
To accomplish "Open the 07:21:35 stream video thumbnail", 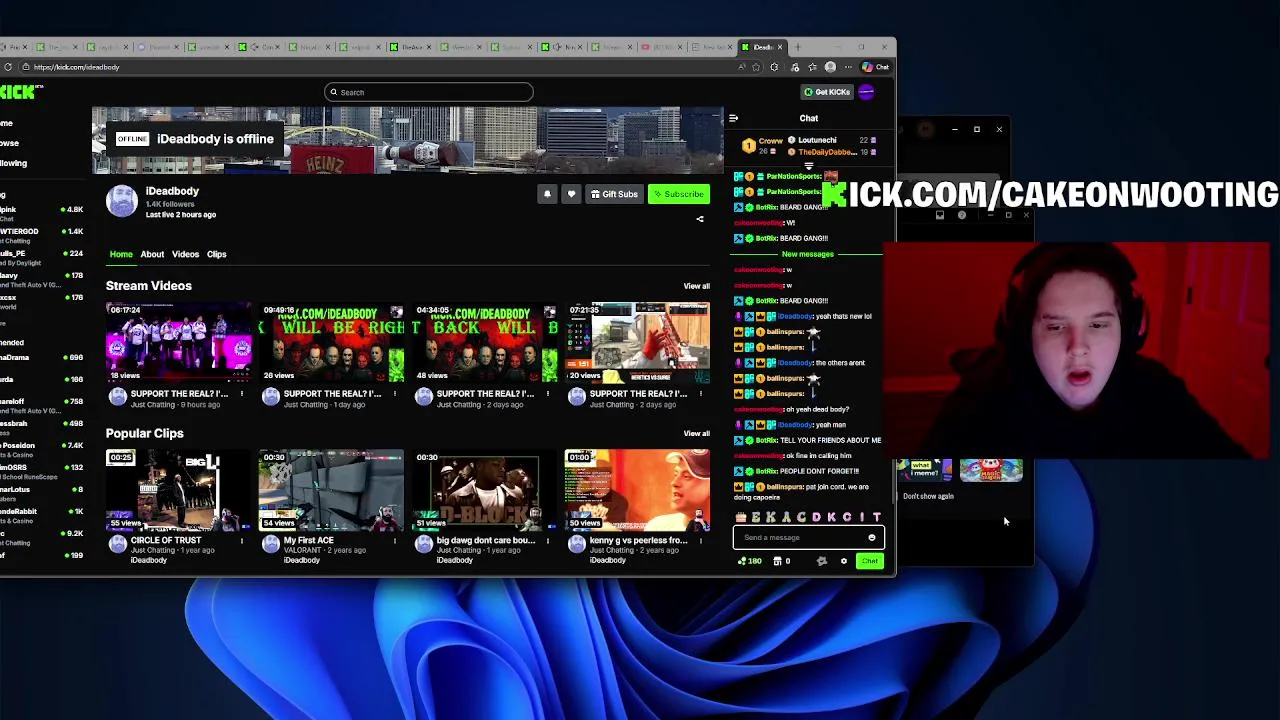I will [x=638, y=343].
